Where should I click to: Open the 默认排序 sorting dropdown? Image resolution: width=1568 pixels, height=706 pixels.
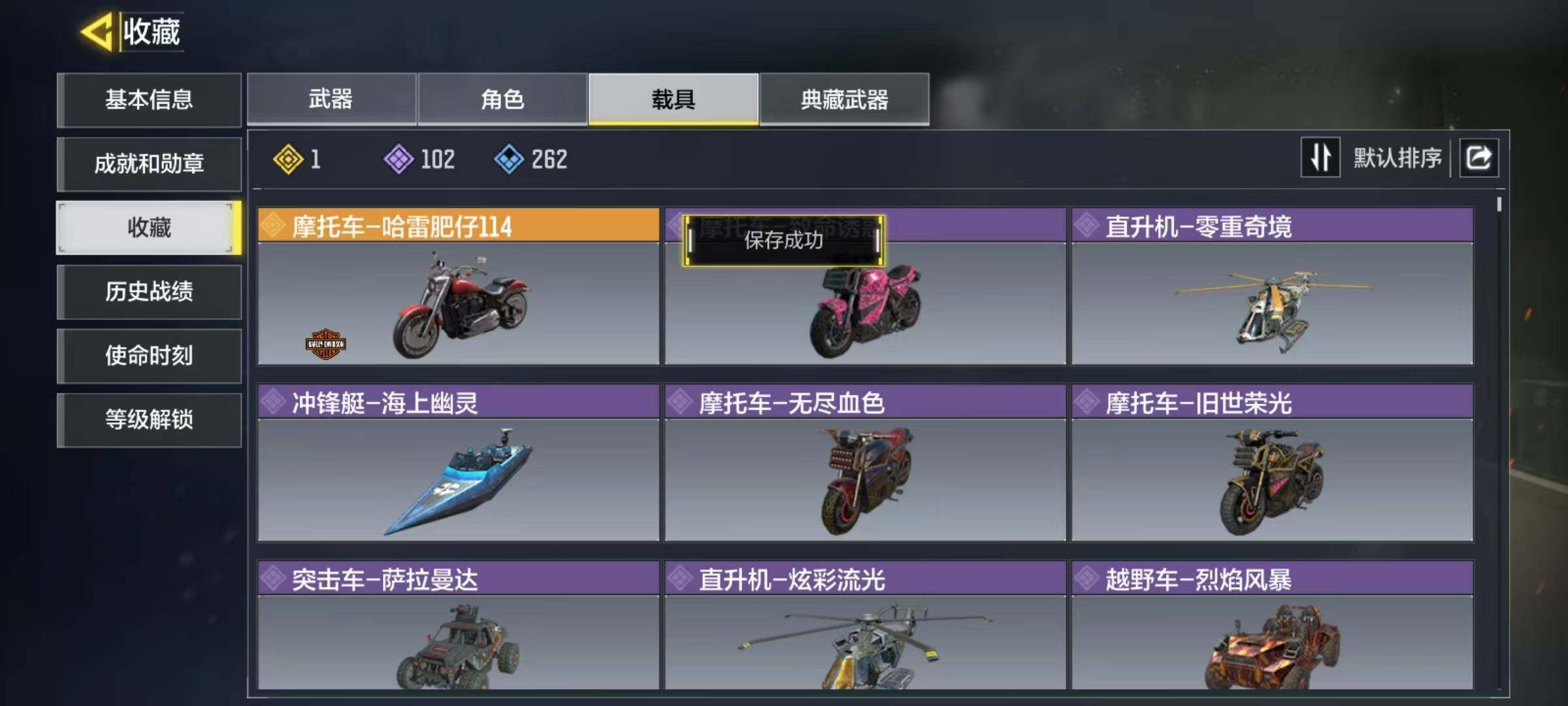coord(1397,158)
